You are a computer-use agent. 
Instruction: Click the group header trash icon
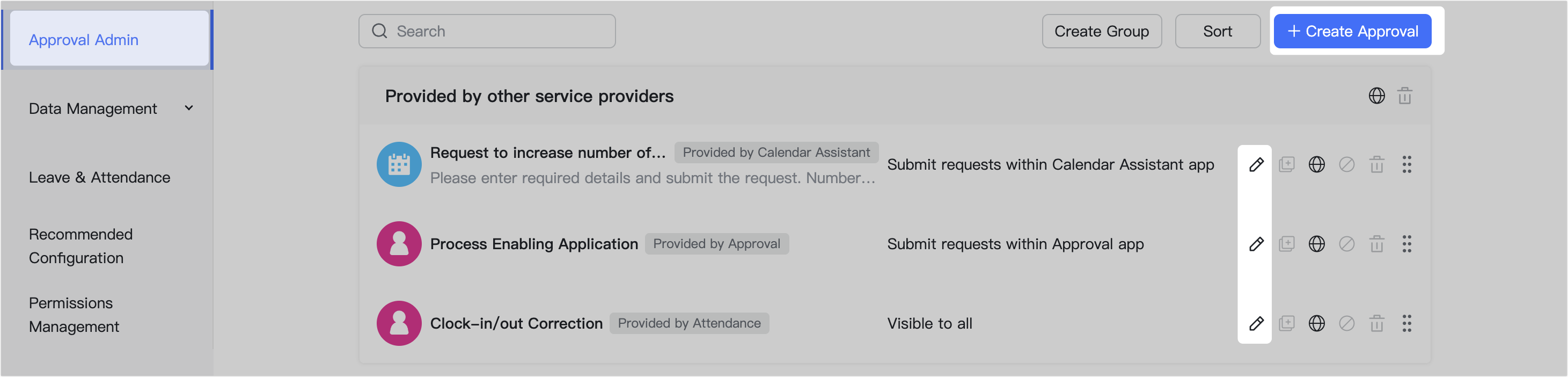click(x=1405, y=96)
